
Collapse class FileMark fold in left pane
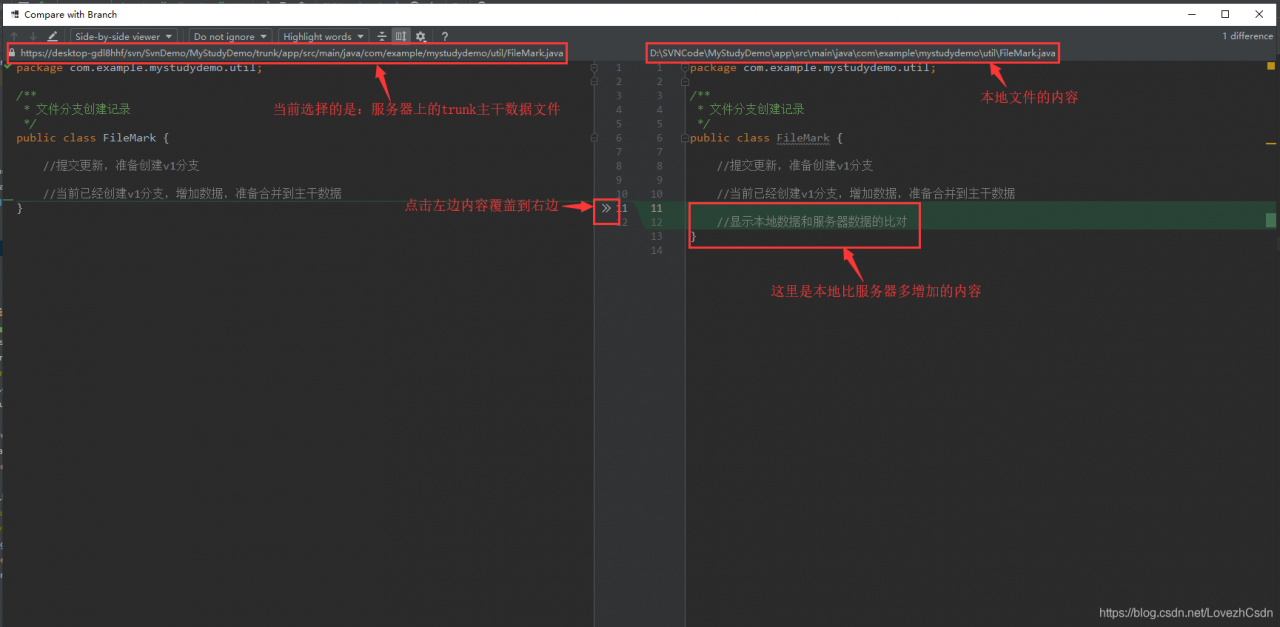pyautogui.click(x=594, y=138)
